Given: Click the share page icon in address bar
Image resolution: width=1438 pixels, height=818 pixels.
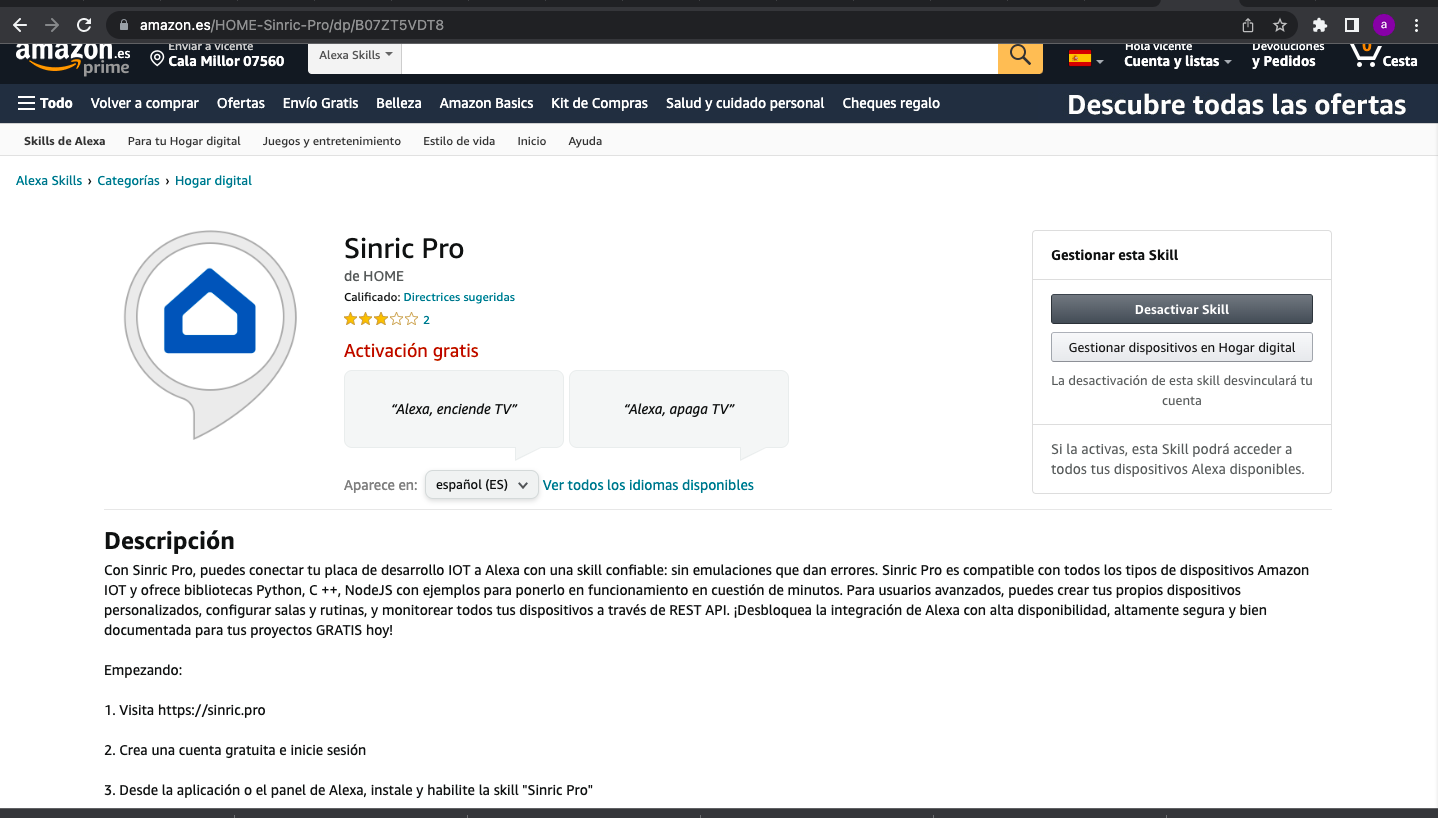Looking at the screenshot, I should click(x=1248, y=25).
